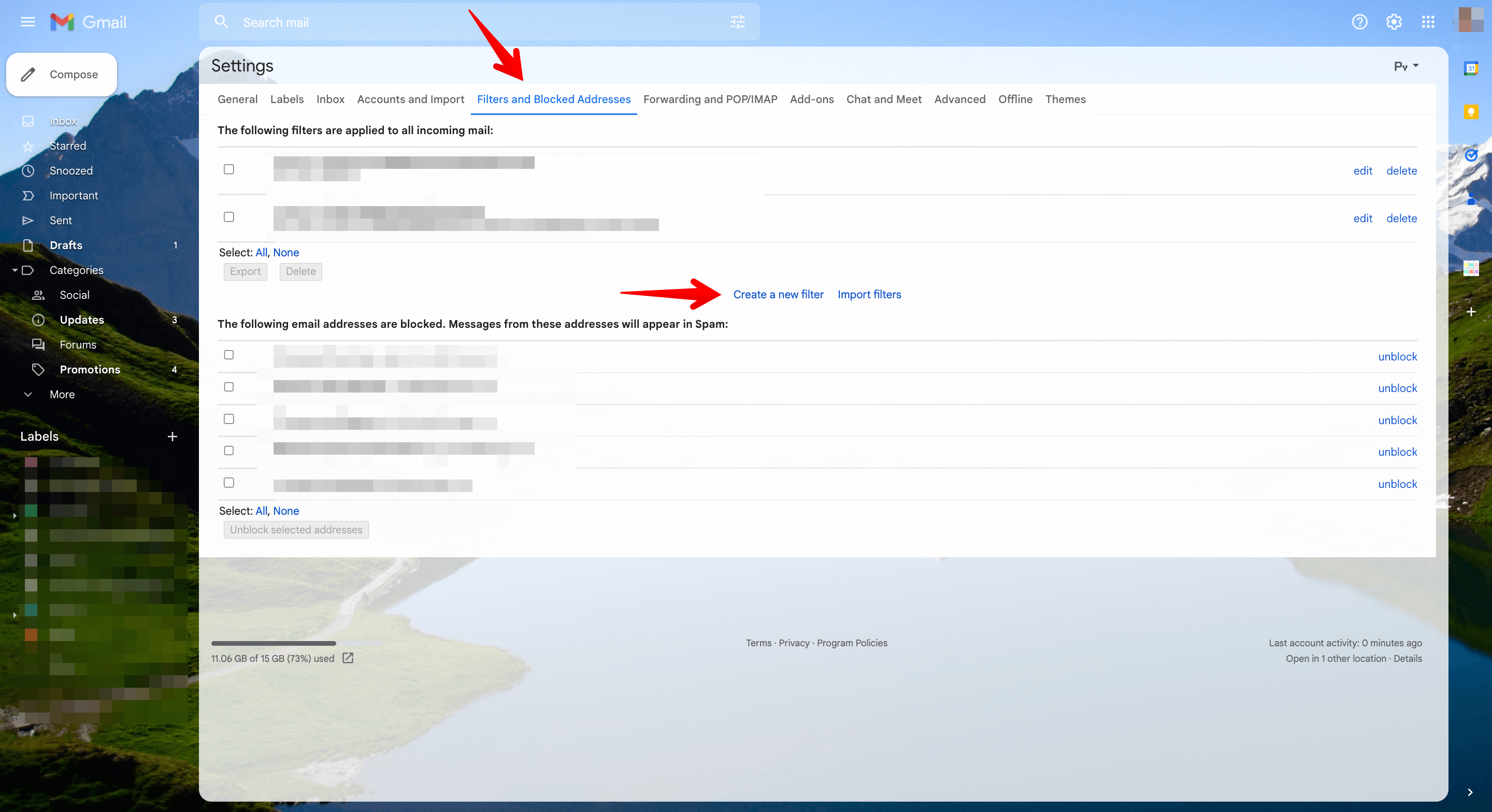Open the Support help icon
Image resolution: width=1492 pixels, height=812 pixels.
[x=1359, y=22]
